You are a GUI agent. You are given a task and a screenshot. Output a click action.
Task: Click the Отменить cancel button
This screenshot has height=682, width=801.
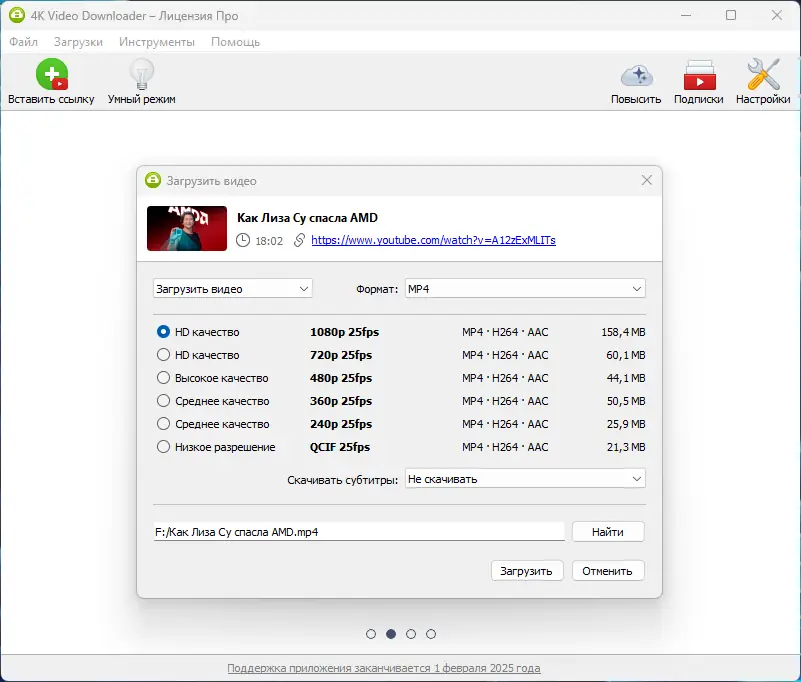(608, 571)
